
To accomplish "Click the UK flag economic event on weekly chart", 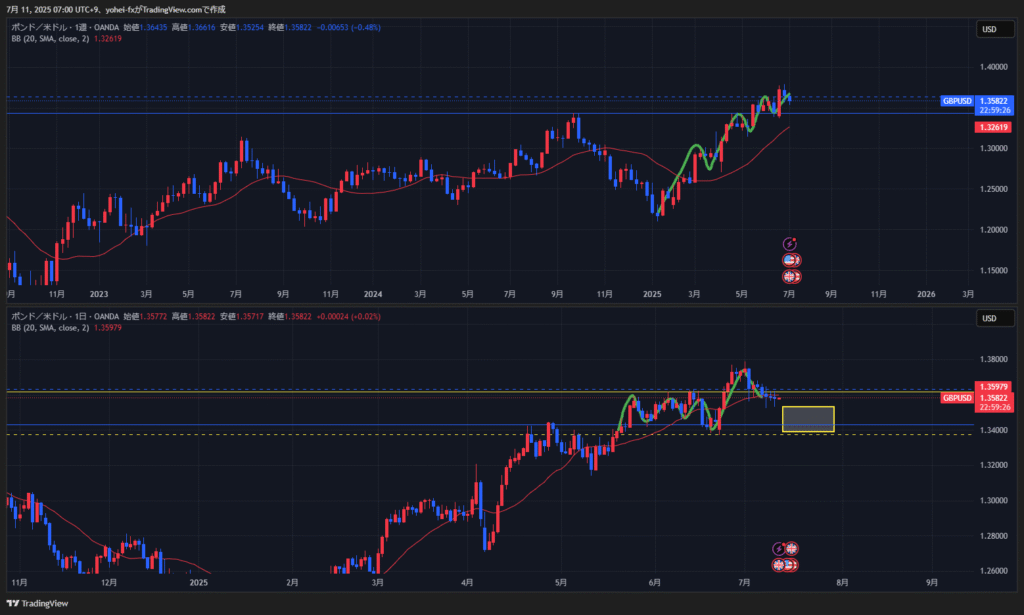I will (x=791, y=276).
